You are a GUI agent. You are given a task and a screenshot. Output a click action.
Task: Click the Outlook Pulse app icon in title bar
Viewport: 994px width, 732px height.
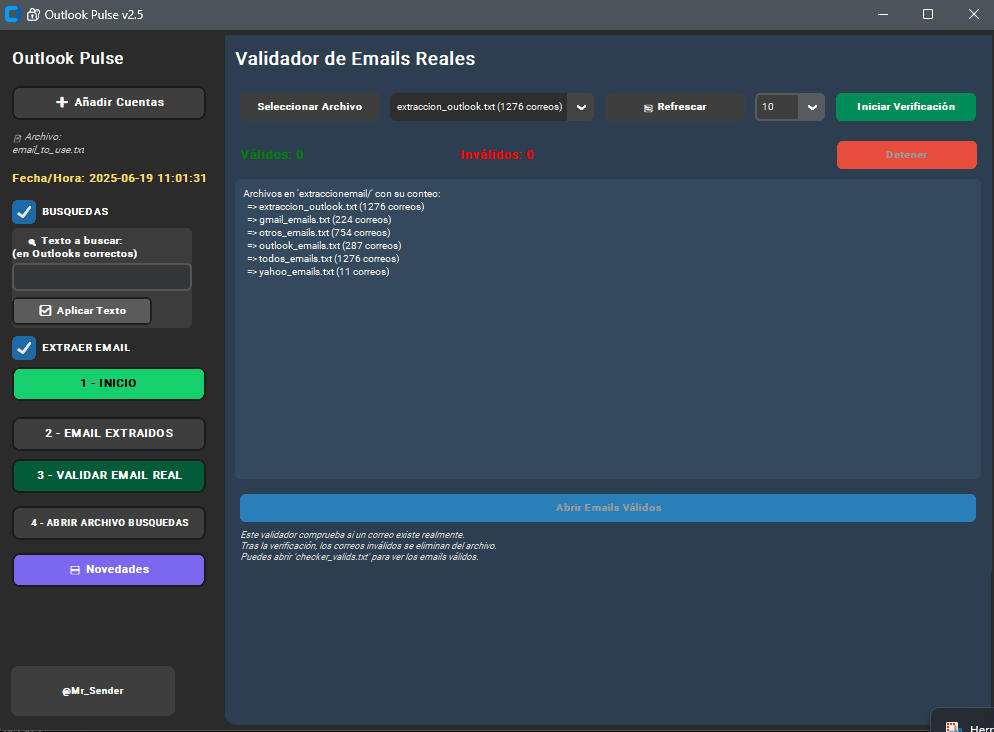tap(13, 14)
